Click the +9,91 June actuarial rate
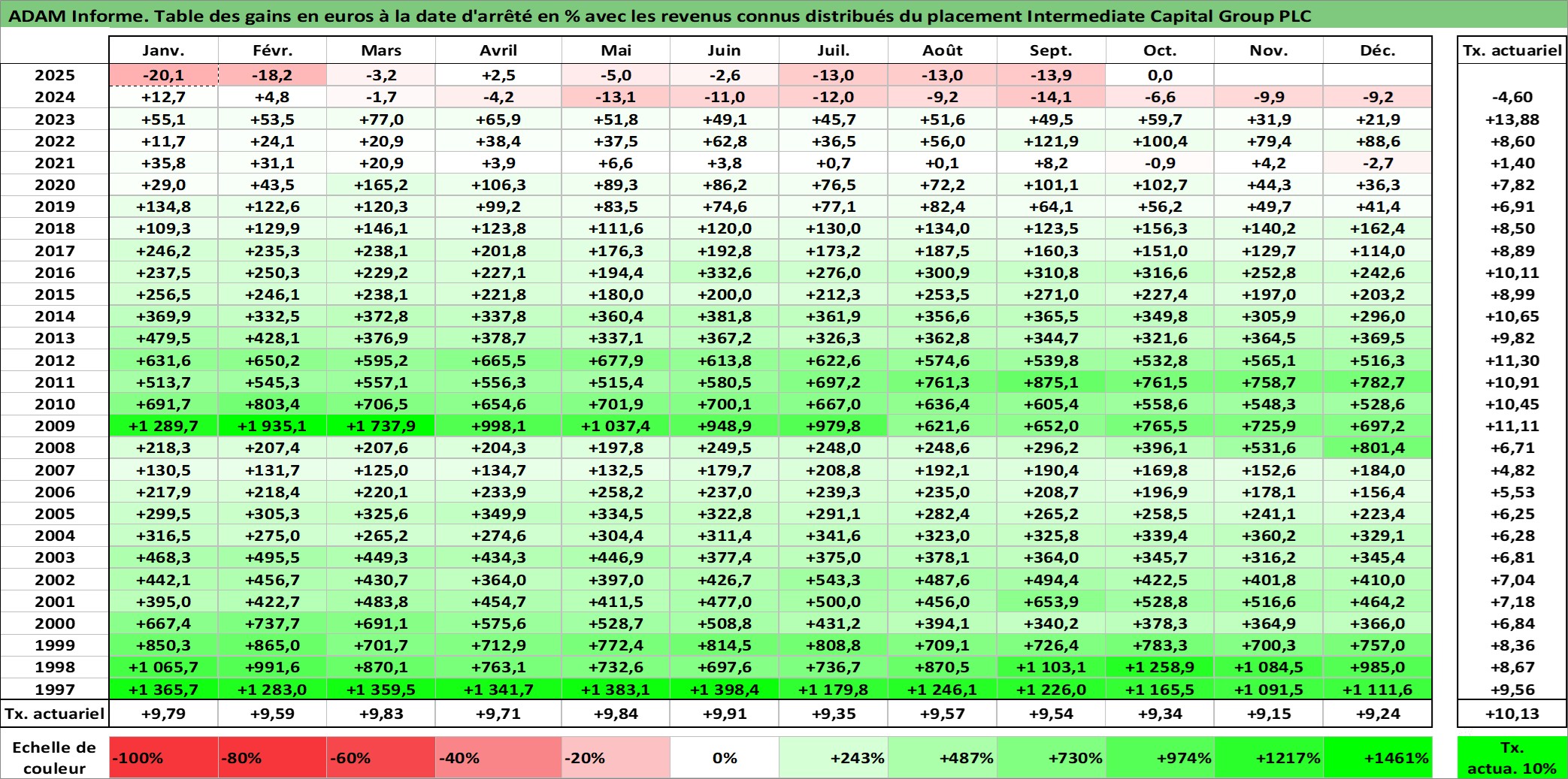The width and height of the screenshot is (1568, 779). point(725,714)
